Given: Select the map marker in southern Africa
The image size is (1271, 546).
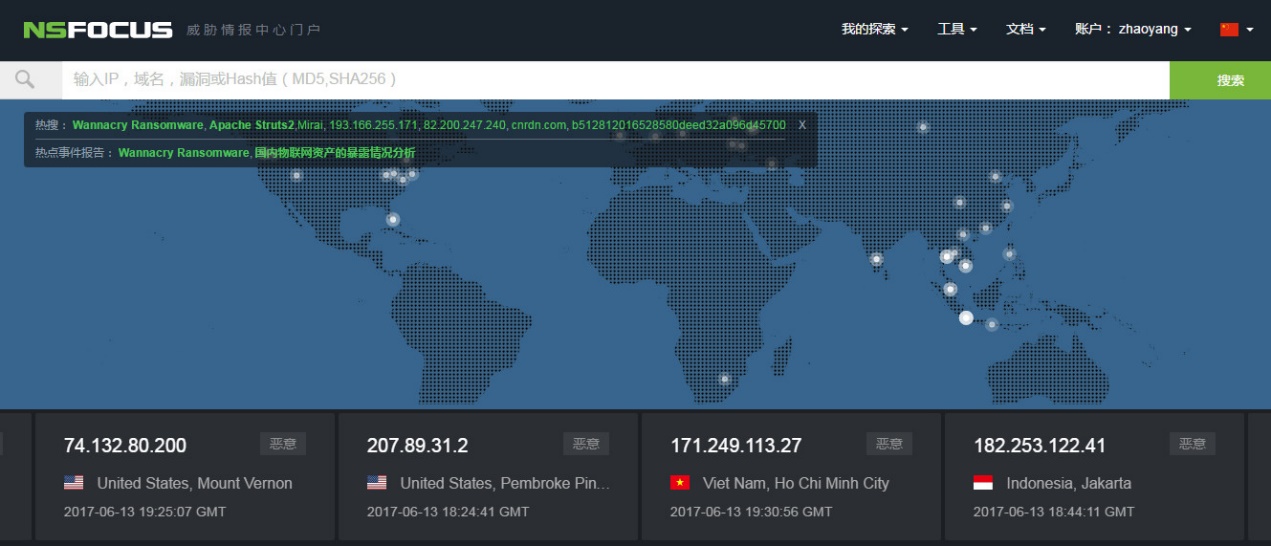Looking at the screenshot, I should (x=725, y=379).
